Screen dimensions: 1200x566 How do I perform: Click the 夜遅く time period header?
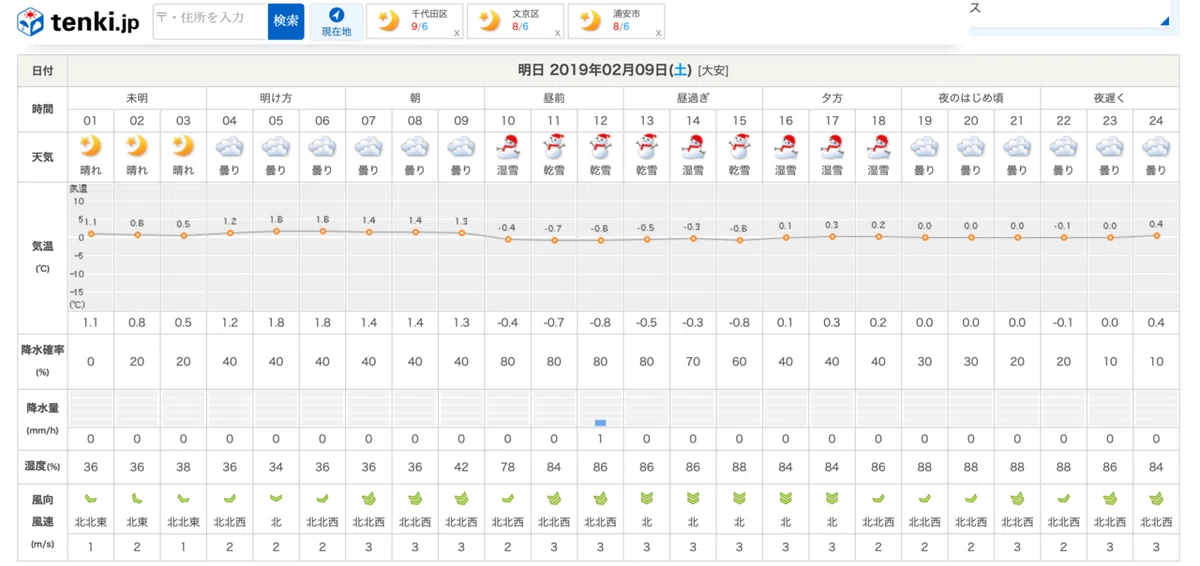pyautogui.click(x=1110, y=98)
